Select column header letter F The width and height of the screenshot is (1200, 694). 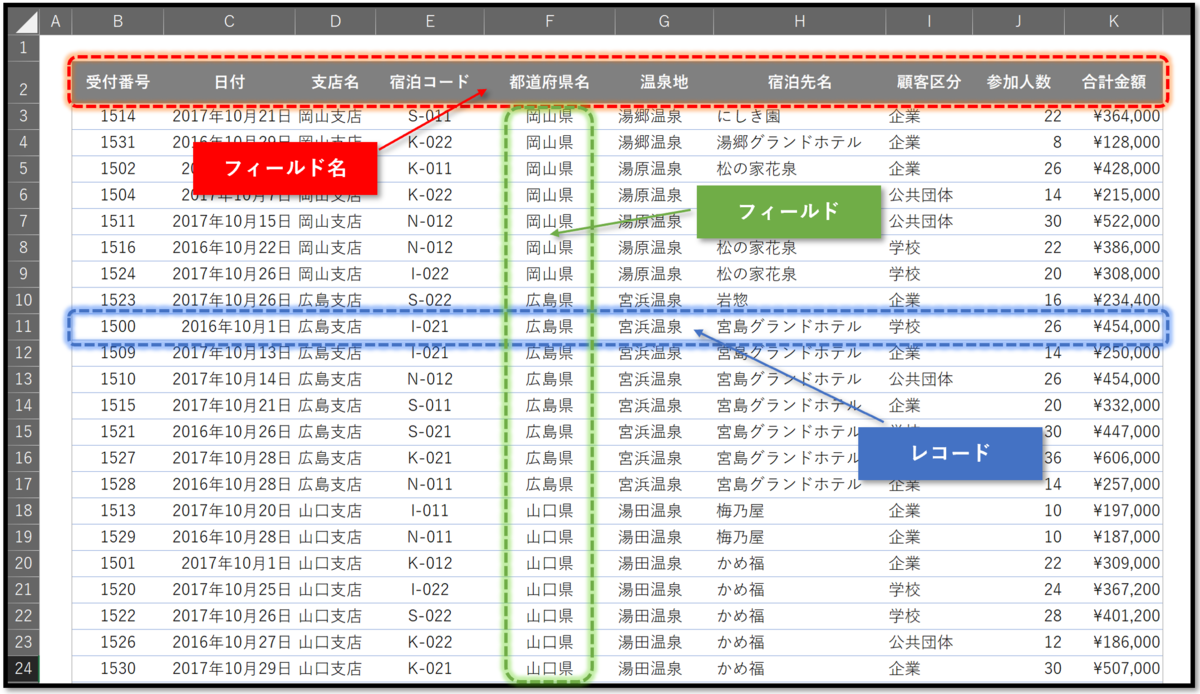pyautogui.click(x=548, y=20)
